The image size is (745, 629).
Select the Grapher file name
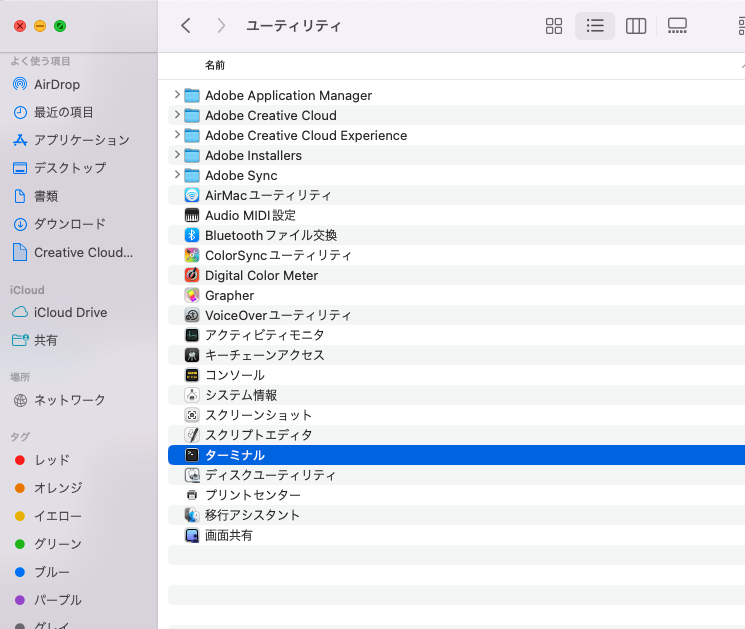[229, 295]
